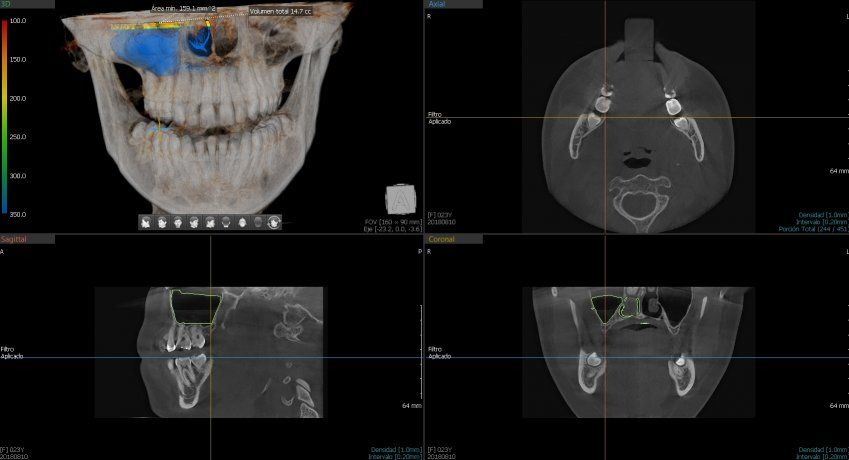Click the 'Volumen total 14.7 cc' label

279,12
